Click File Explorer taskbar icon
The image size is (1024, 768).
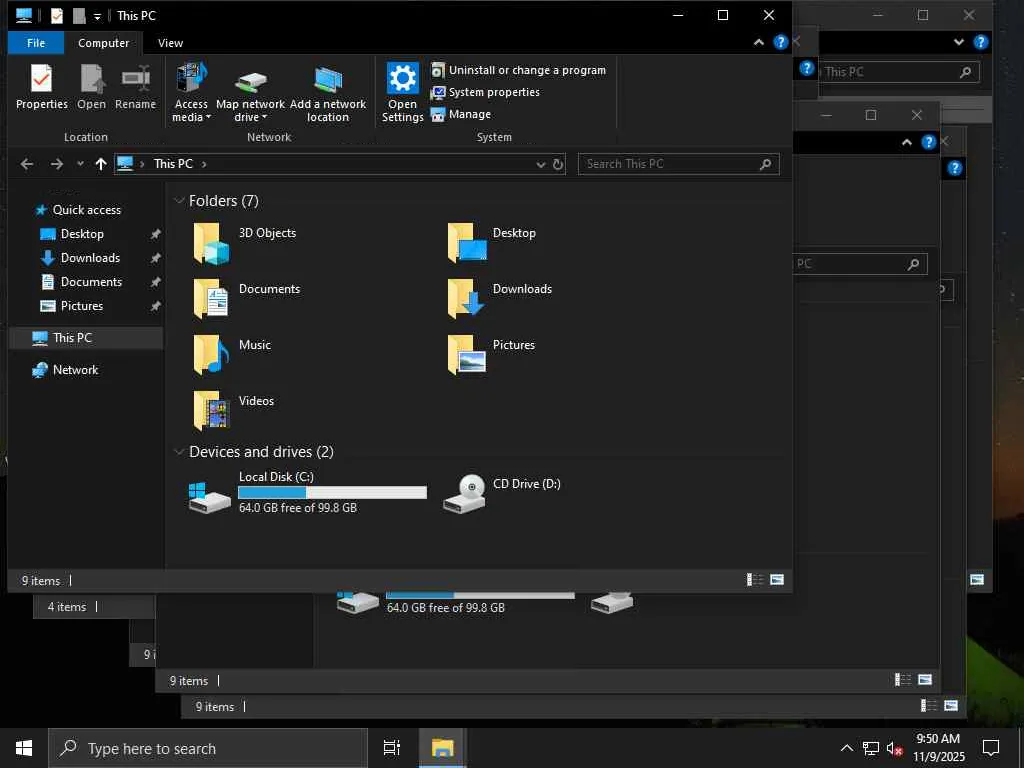point(442,748)
